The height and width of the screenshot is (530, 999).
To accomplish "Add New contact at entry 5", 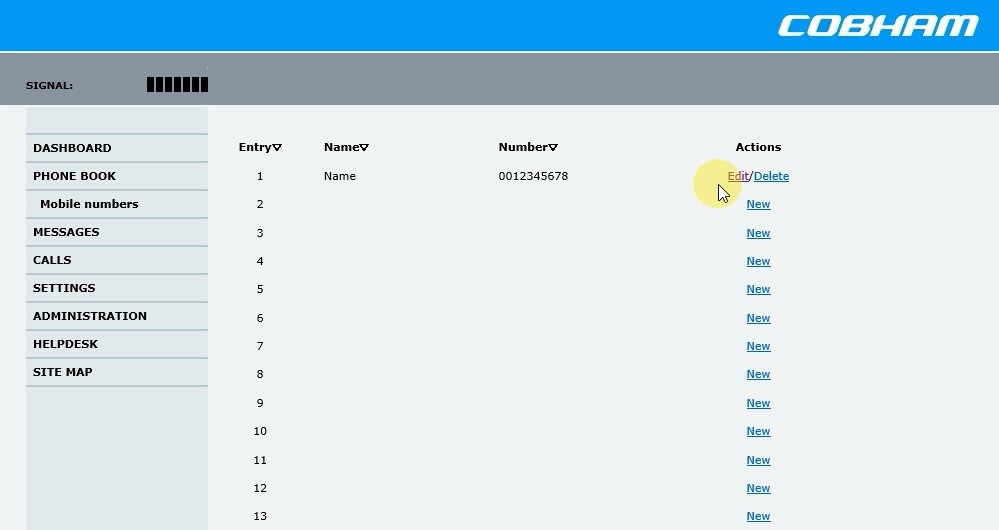I will pyautogui.click(x=758, y=289).
